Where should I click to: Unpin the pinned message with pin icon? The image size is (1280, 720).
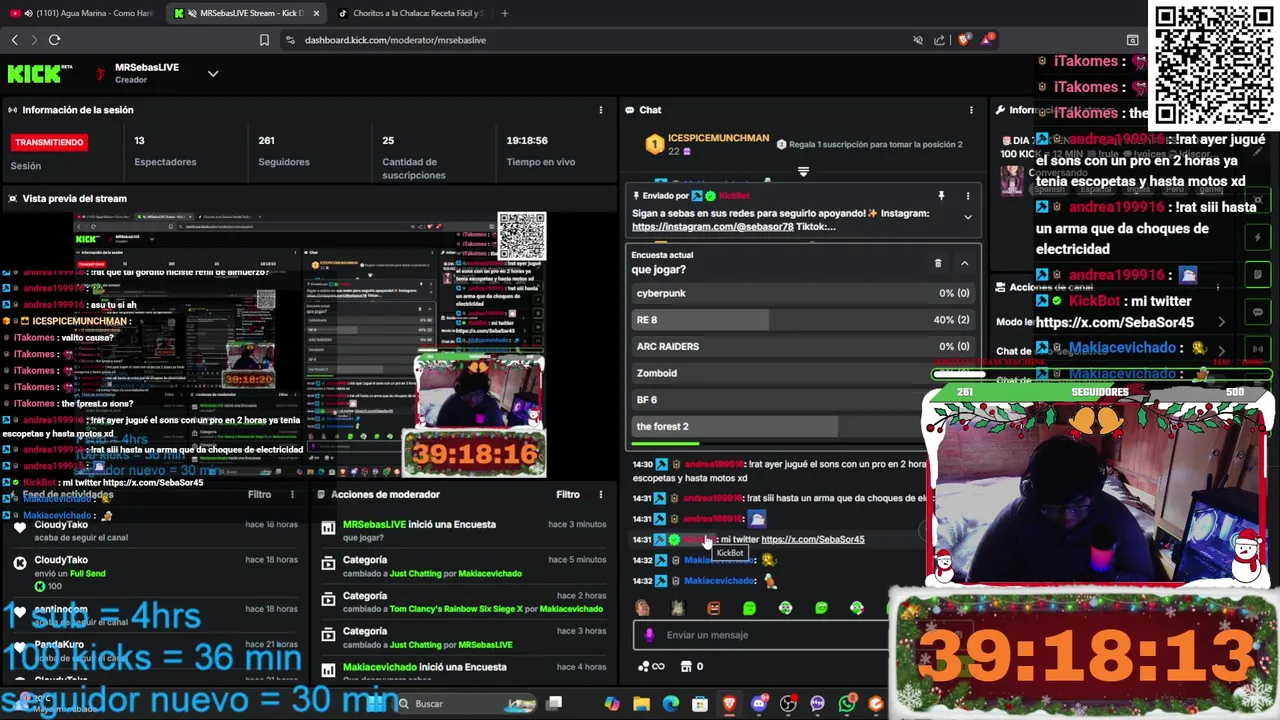click(941, 196)
